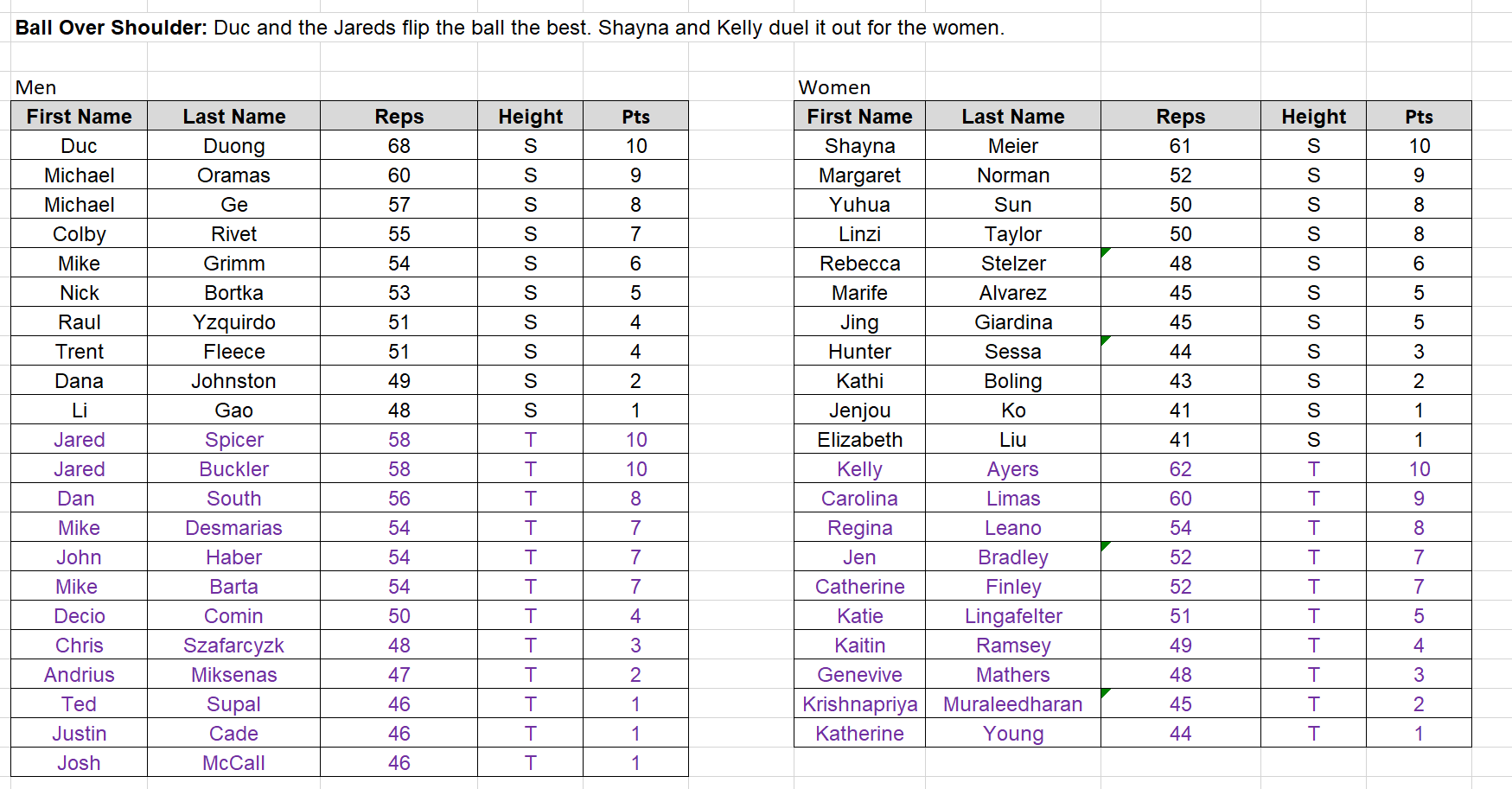Click the Women table's Pts header
Screen dimensions: 1512x789
pos(1419,116)
